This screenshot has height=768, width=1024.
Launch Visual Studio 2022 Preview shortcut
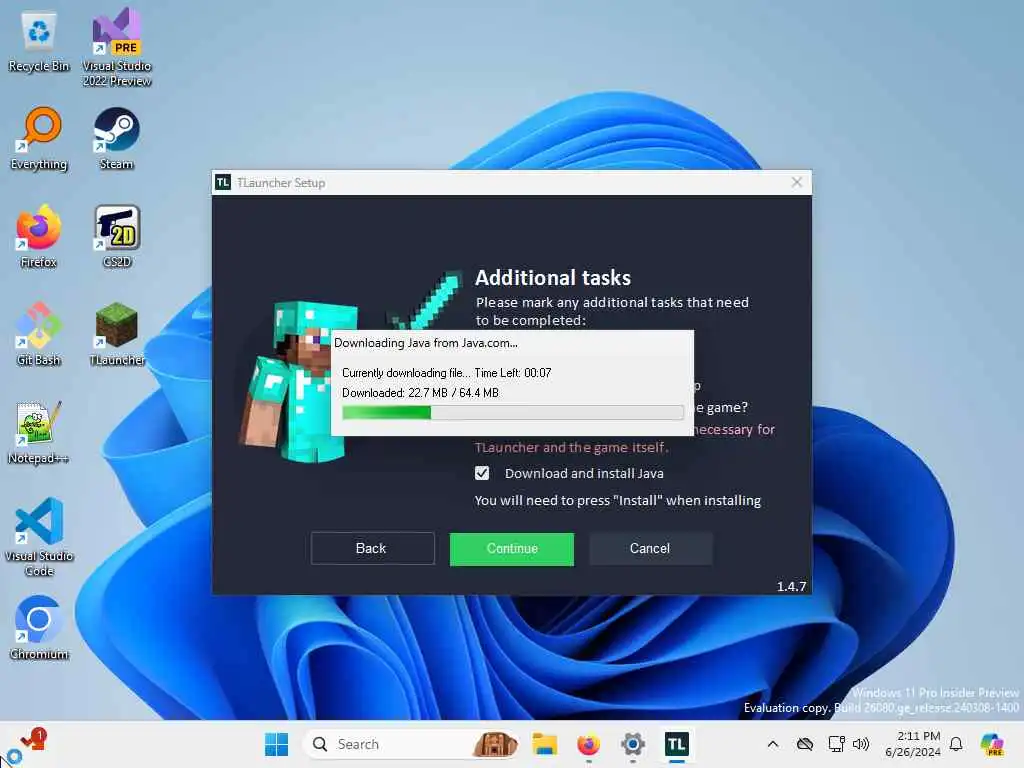point(117,47)
